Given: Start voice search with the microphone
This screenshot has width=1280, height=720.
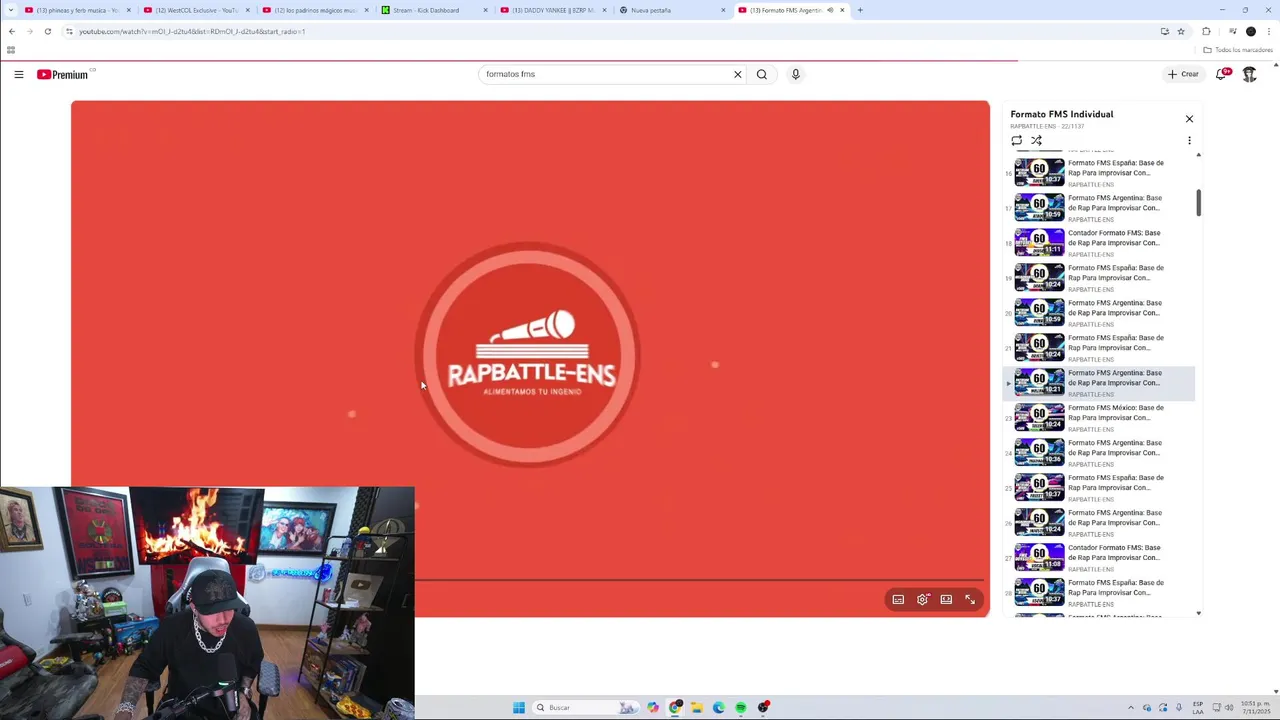Looking at the screenshot, I should pyautogui.click(x=796, y=74).
